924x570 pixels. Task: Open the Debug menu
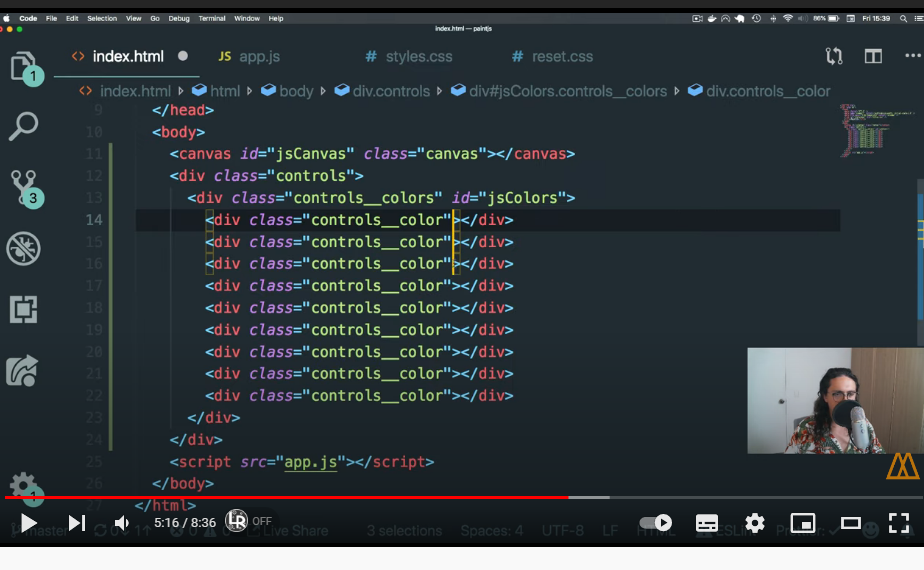click(179, 18)
